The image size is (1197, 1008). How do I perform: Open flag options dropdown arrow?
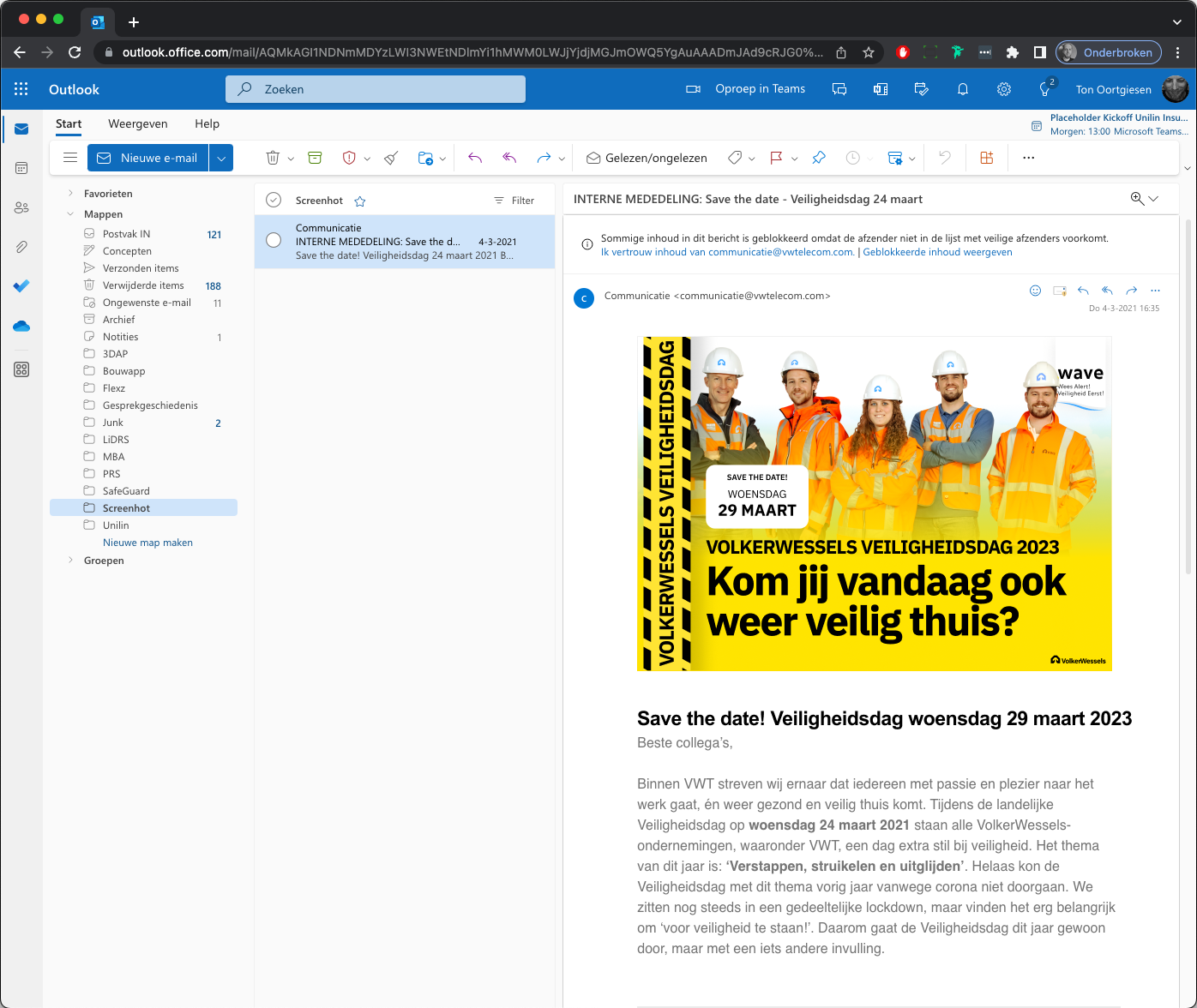(x=794, y=159)
